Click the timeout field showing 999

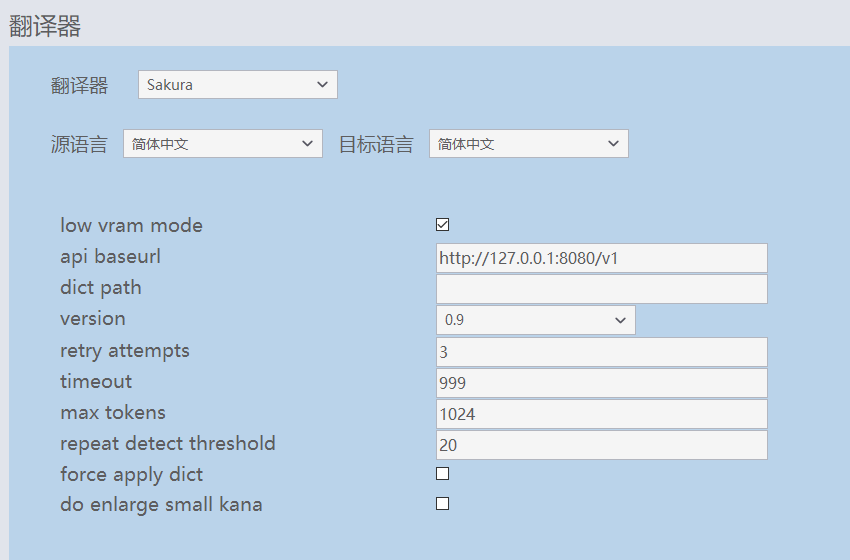click(602, 383)
